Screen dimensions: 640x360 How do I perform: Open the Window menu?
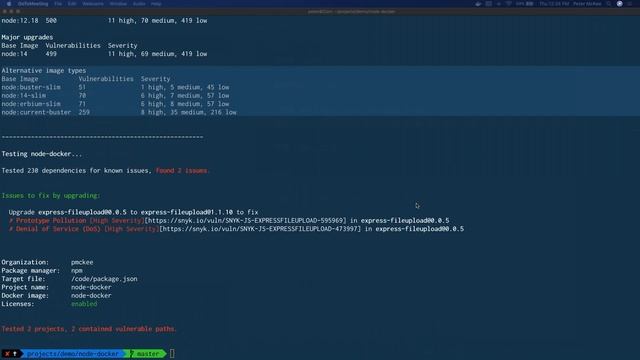(118, 4)
